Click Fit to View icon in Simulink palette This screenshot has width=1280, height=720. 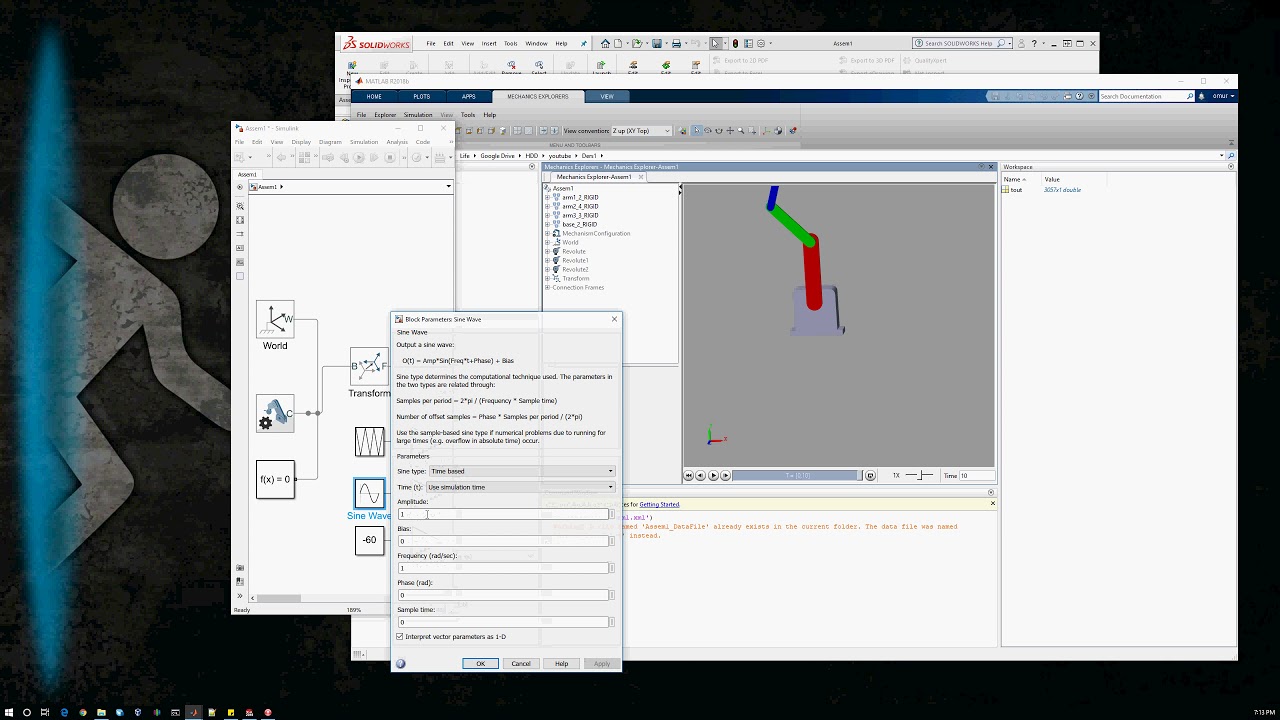pyautogui.click(x=240, y=220)
